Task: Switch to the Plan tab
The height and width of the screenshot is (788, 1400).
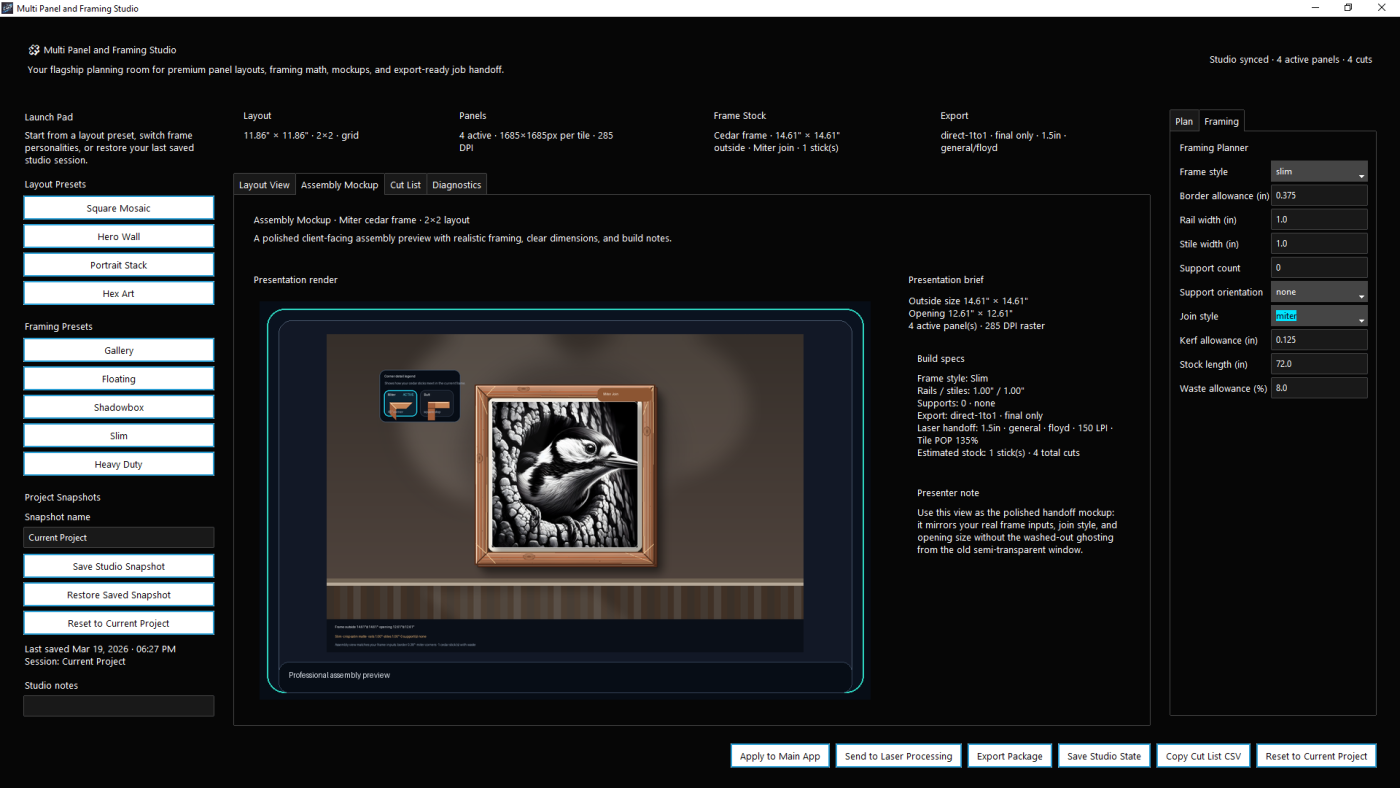Action: [1184, 122]
